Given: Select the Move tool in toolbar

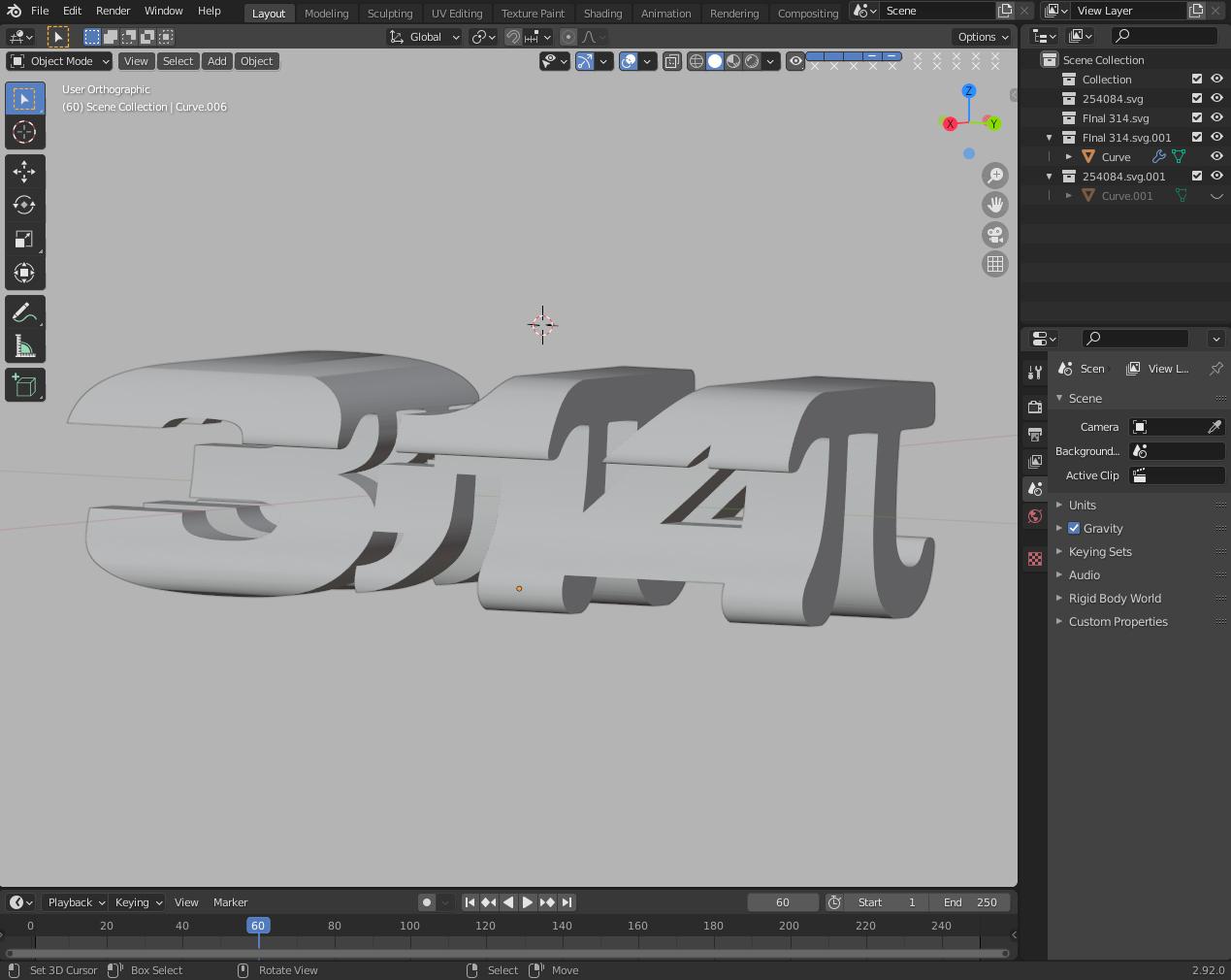Looking at the screenshot, I should 24,172.
